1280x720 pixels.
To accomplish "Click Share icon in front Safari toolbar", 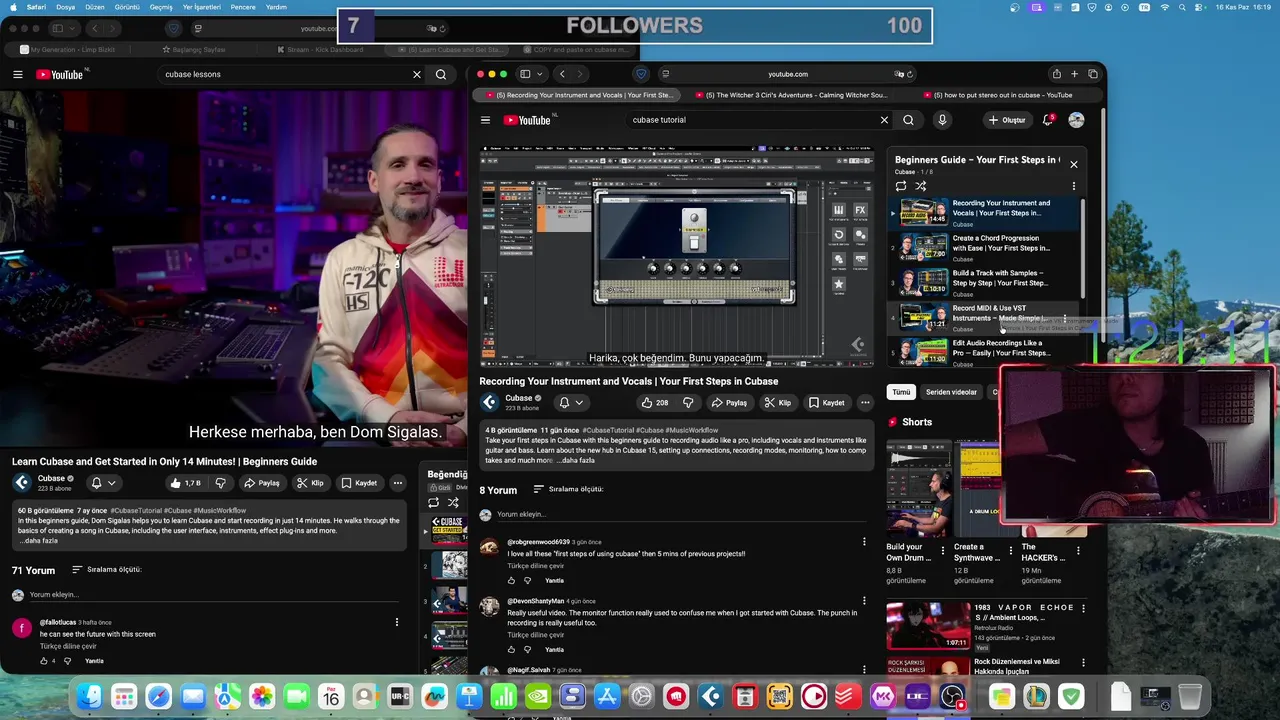I will [x=1056, y=74].
